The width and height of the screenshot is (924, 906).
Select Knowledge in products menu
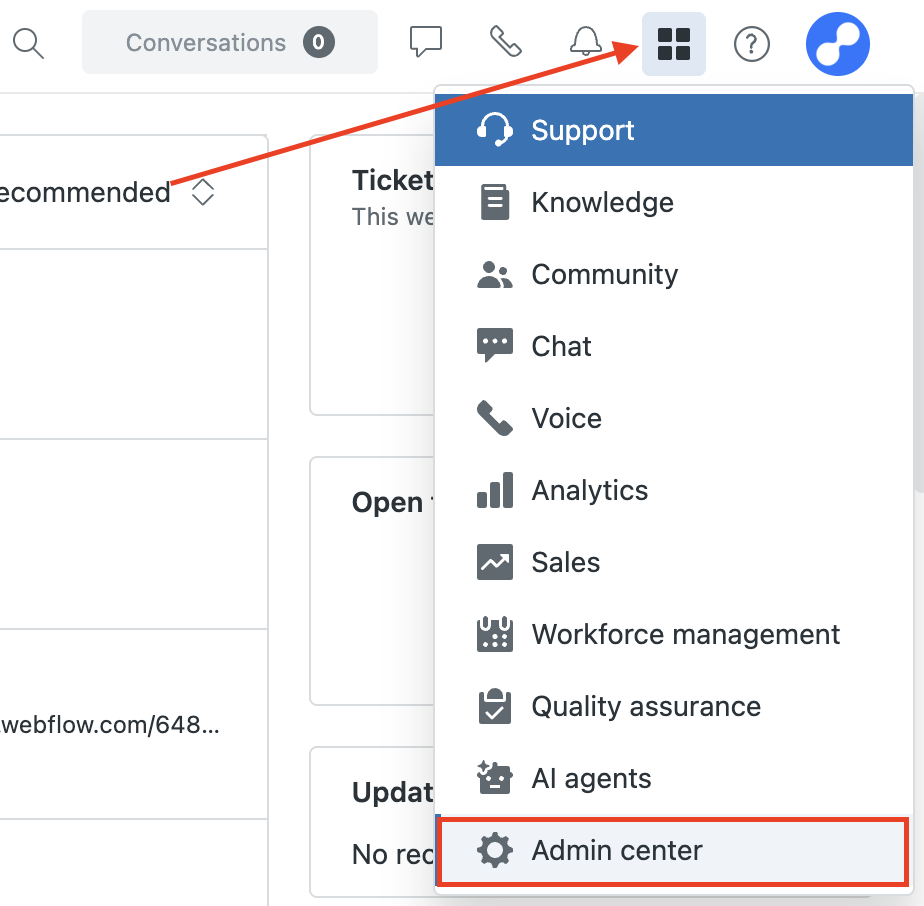(x=674, y=202)
